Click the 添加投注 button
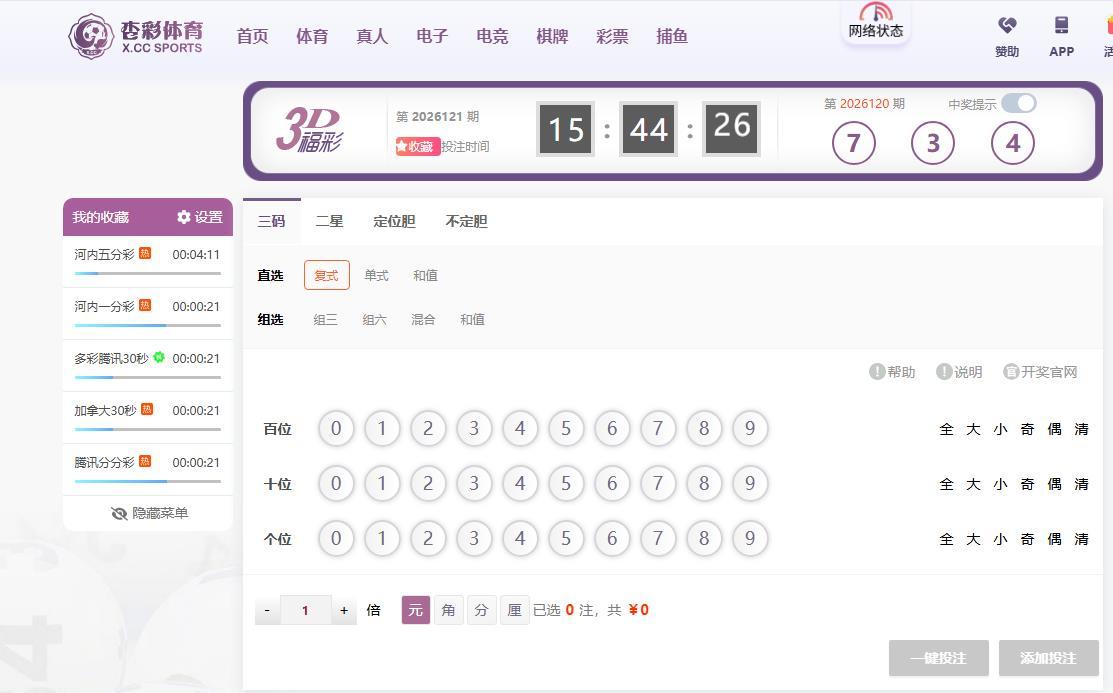 (x=1048, y=658)
